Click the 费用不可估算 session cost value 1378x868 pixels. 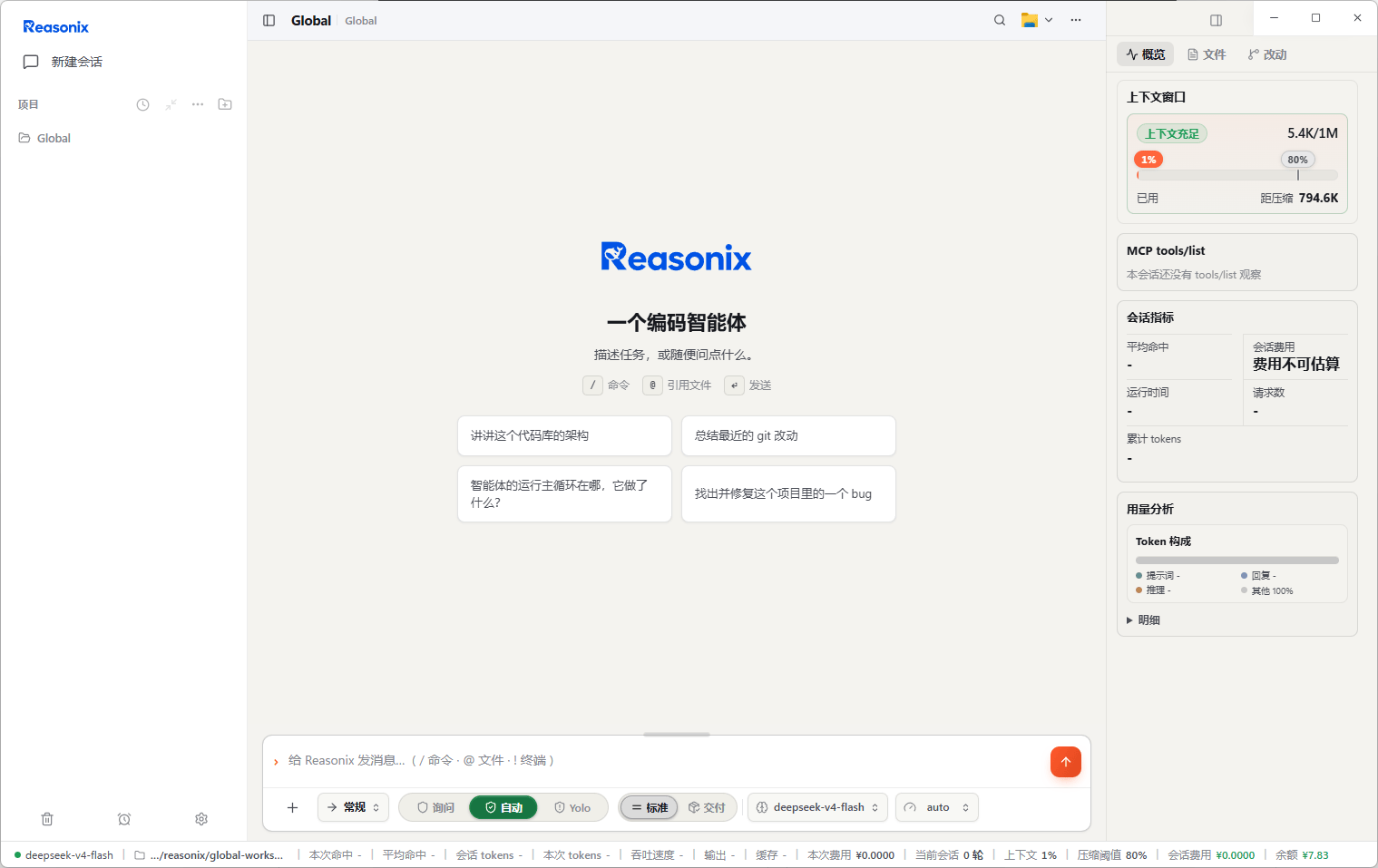click(x=1295, y=364)
